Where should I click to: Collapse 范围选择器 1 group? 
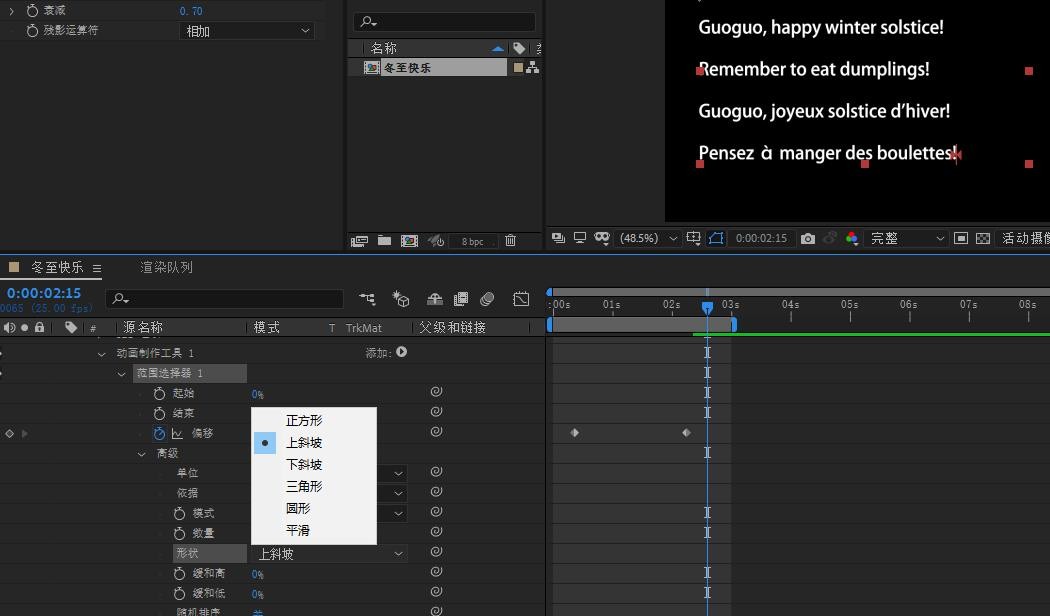[121, 374]
